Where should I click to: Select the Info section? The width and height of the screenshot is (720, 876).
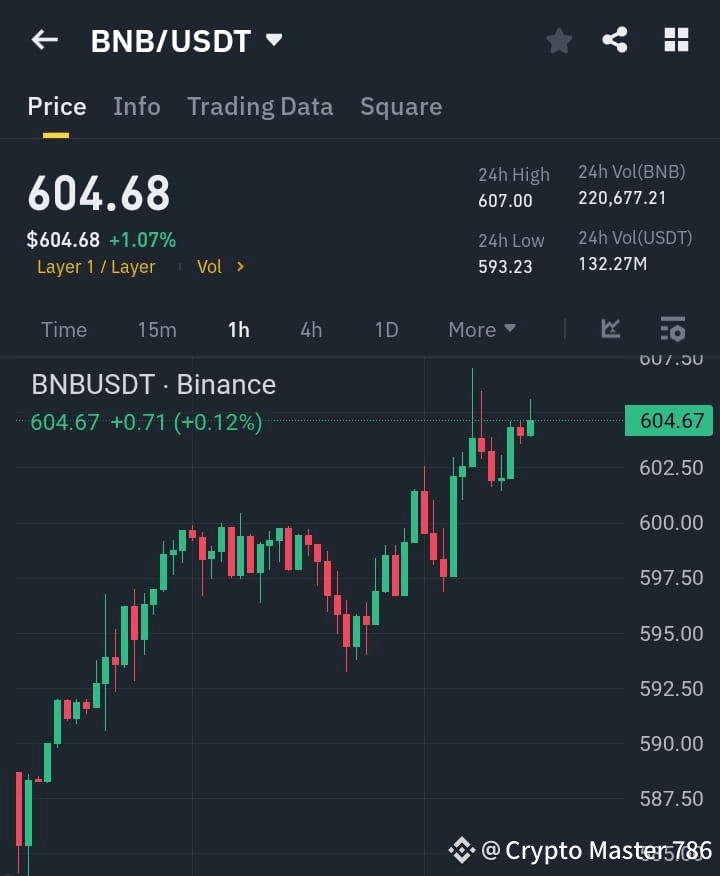point(137,106)
